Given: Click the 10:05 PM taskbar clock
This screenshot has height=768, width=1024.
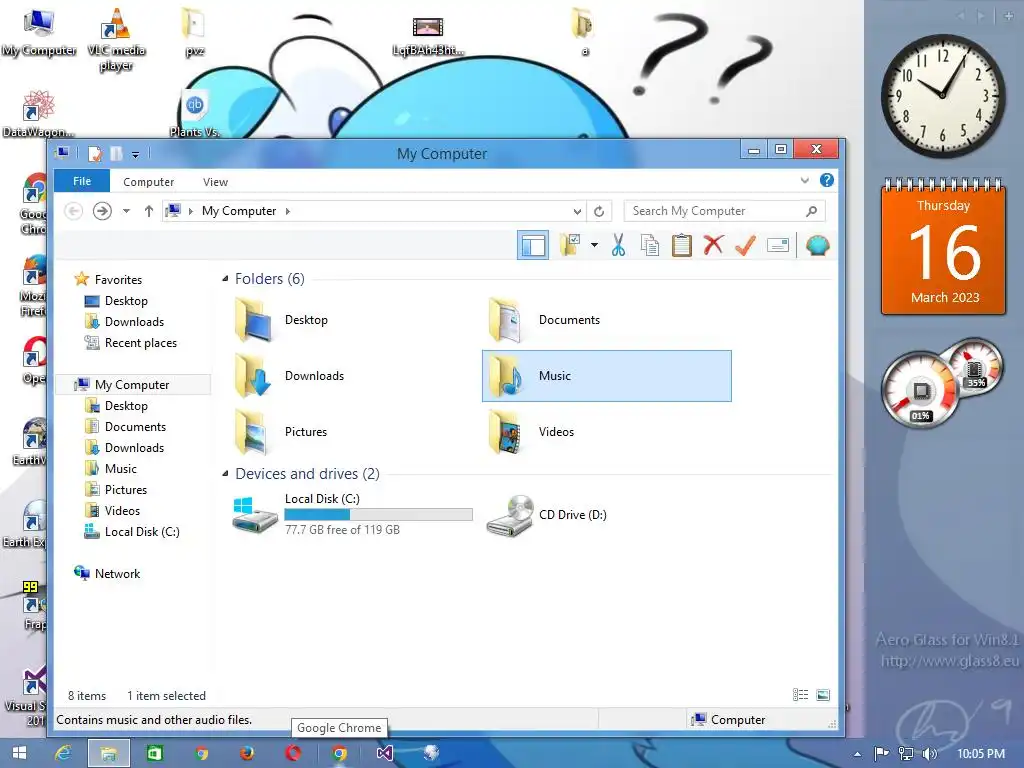Looking at the screenshot, I should click(x=981, y=754).
